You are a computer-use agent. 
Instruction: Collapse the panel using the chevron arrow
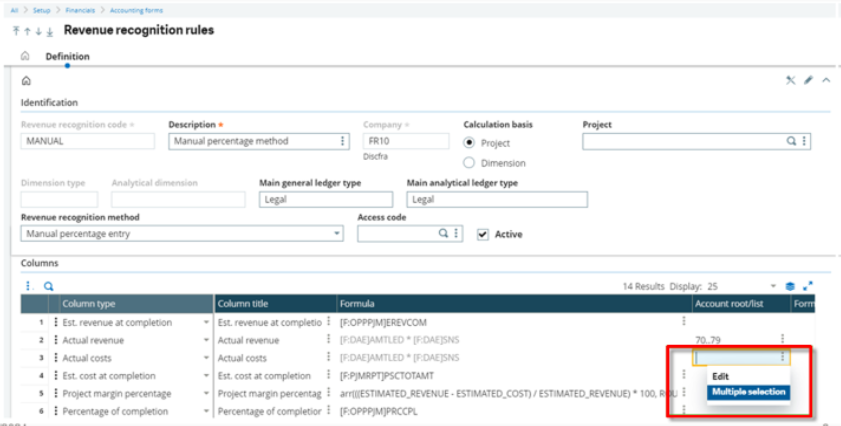tap(825, 81)
